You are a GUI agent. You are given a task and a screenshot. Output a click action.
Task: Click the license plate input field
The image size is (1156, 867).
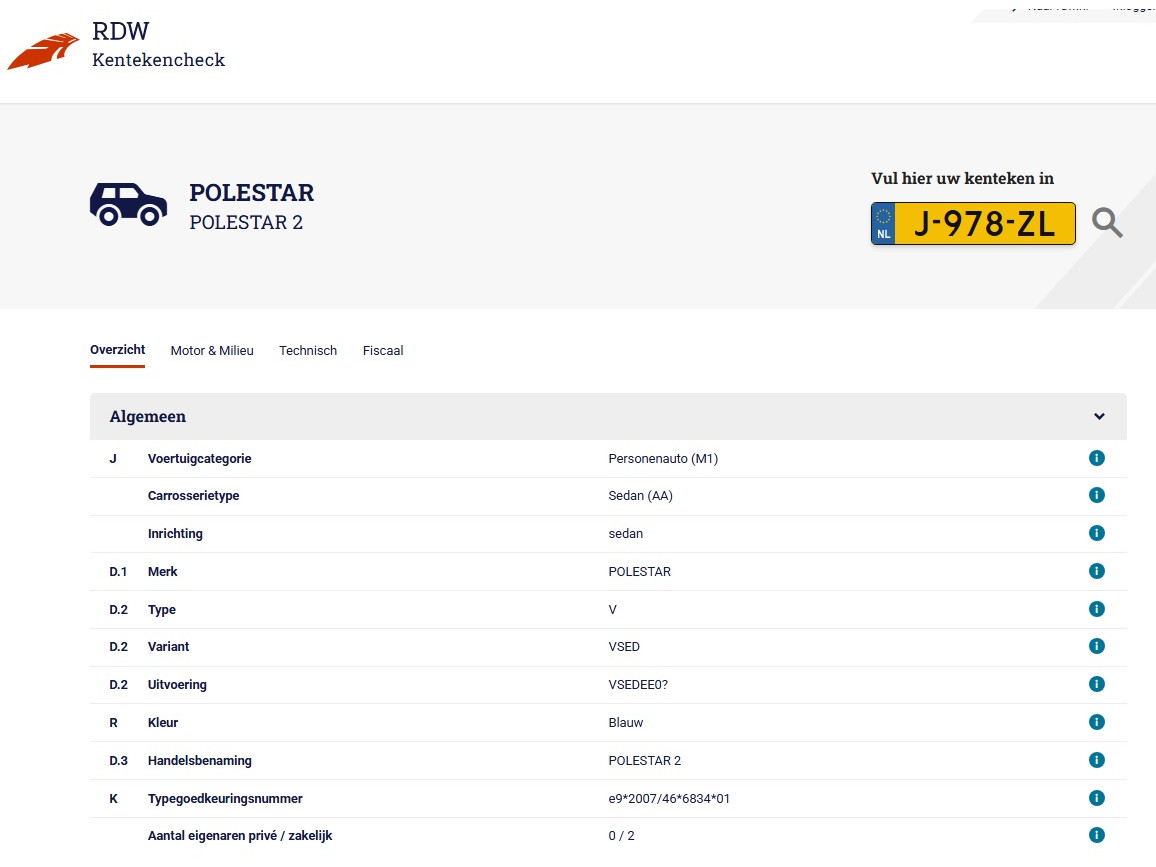984,224
